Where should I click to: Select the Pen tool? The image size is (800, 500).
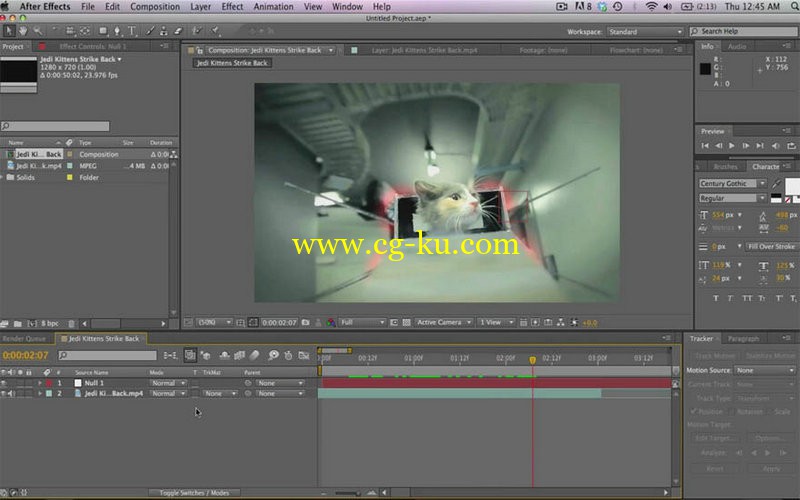117,31
